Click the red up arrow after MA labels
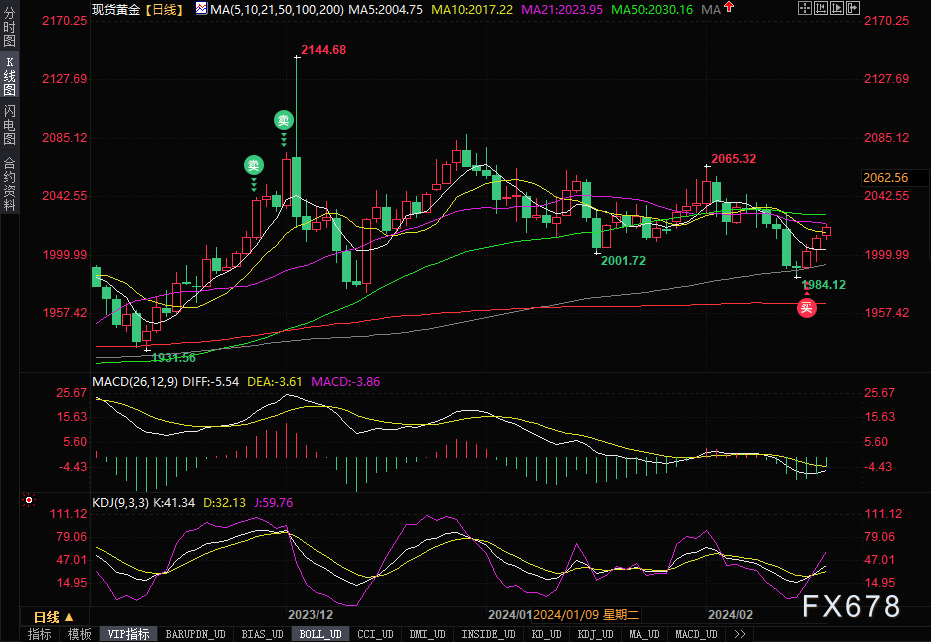This screenshot has height=642, width=931. (731, 9)
